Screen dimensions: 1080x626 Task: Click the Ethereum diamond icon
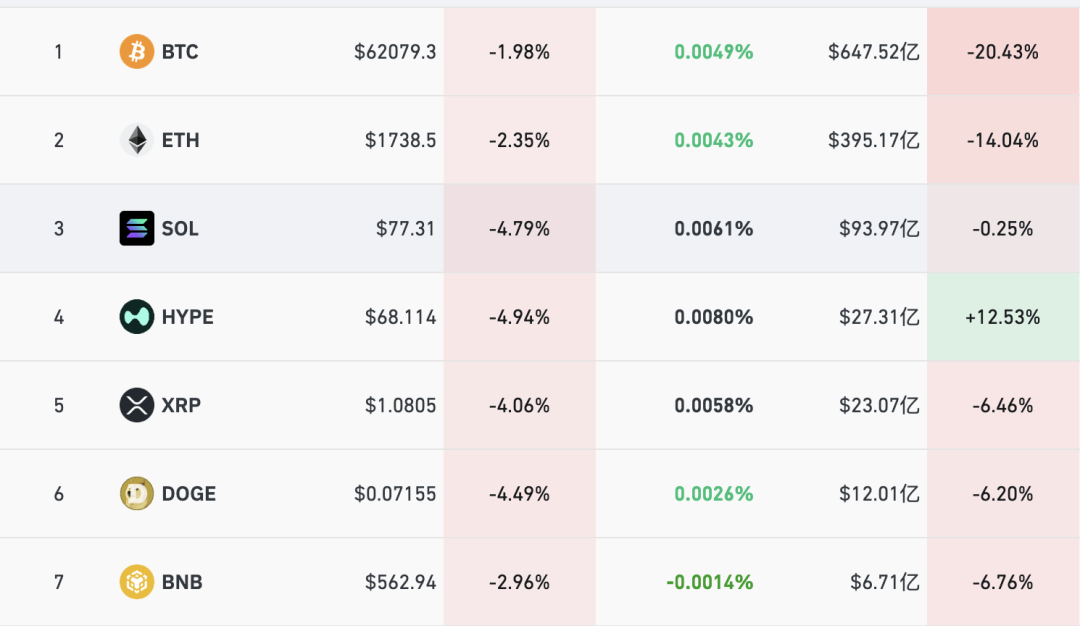tap(136, 140)
